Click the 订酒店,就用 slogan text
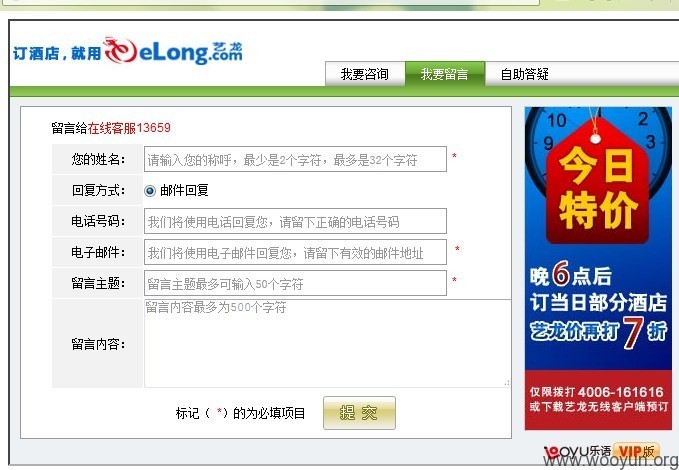 pyautogui.click(x=57, y=54)
